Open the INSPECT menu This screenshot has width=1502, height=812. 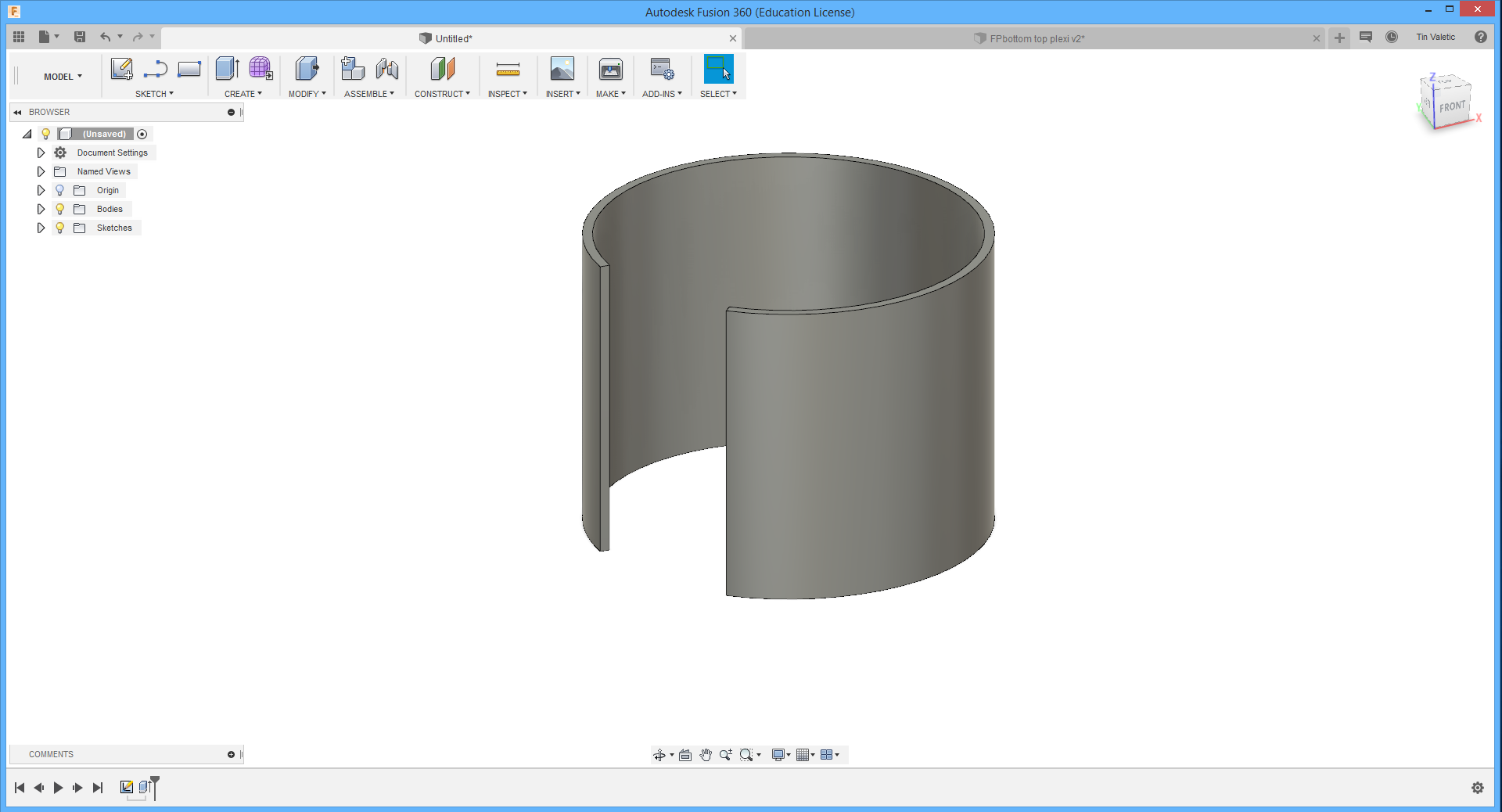pos(507,94)
